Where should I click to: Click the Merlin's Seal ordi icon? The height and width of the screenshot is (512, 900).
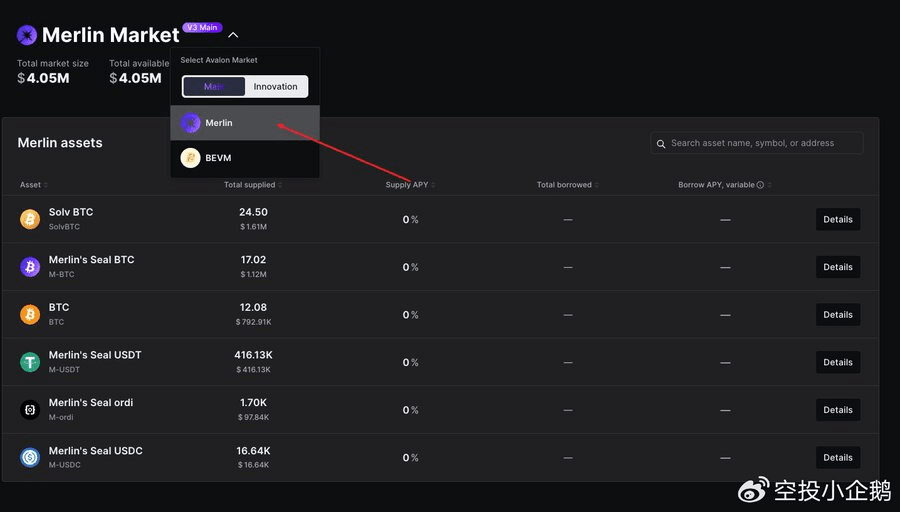point(30,409)
